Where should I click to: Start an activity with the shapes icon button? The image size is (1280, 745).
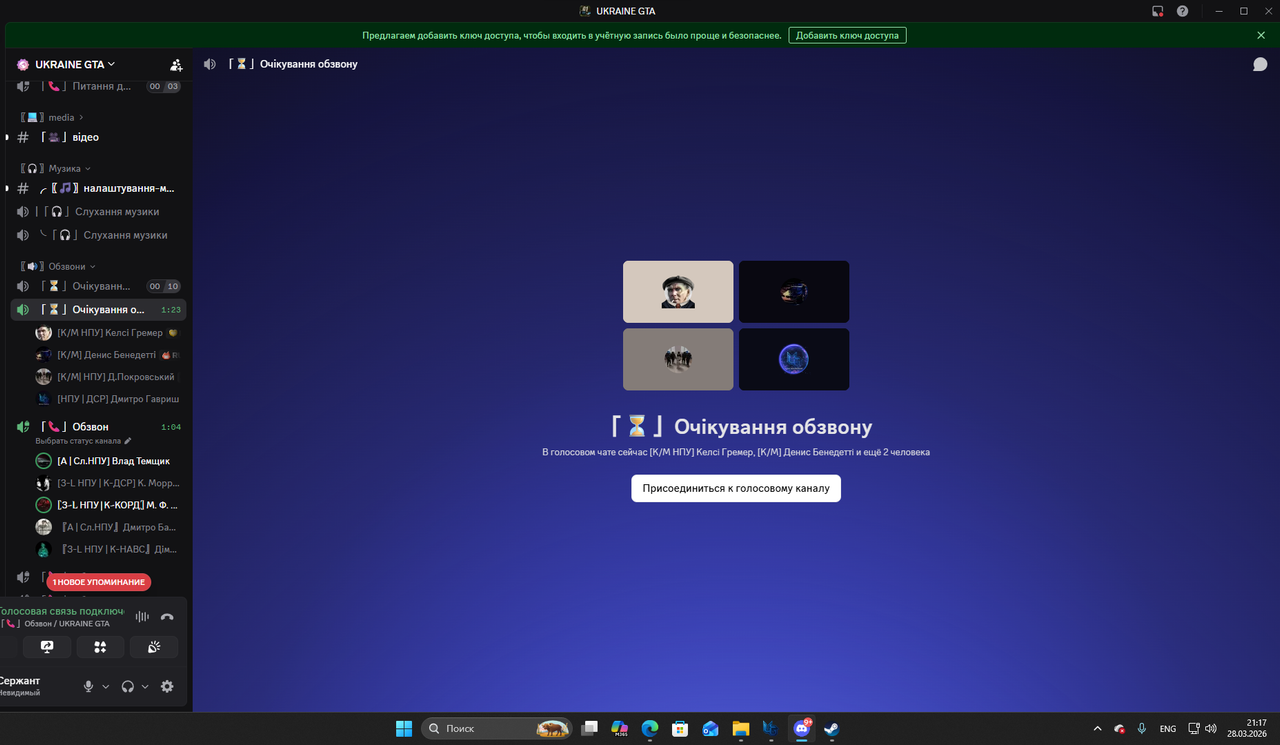(x=100, y=647)
